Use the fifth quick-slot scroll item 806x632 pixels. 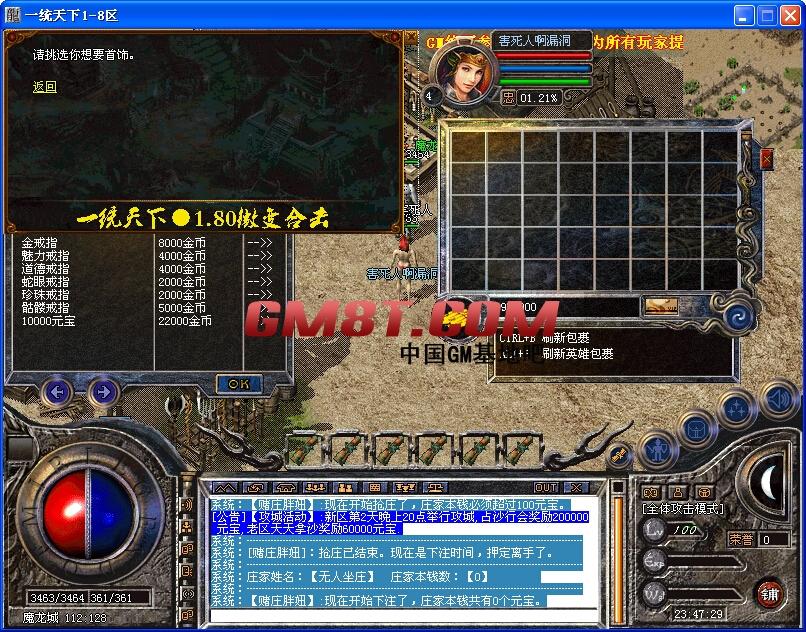pyautogui.click(x=478, y=449)
